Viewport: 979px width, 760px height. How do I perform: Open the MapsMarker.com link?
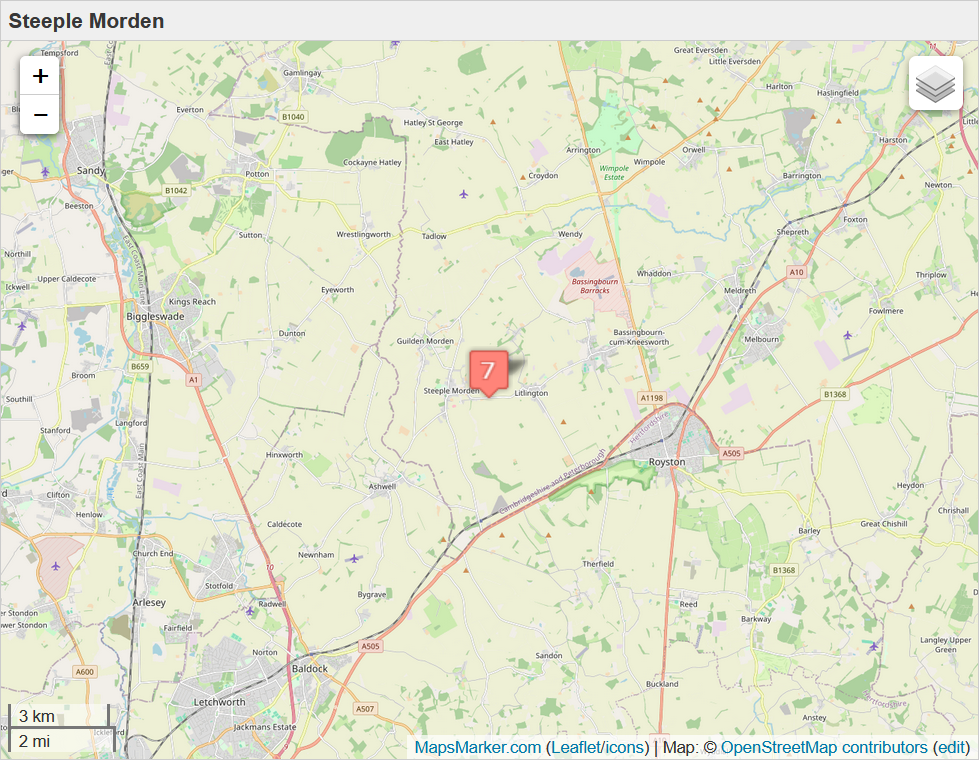478,748
